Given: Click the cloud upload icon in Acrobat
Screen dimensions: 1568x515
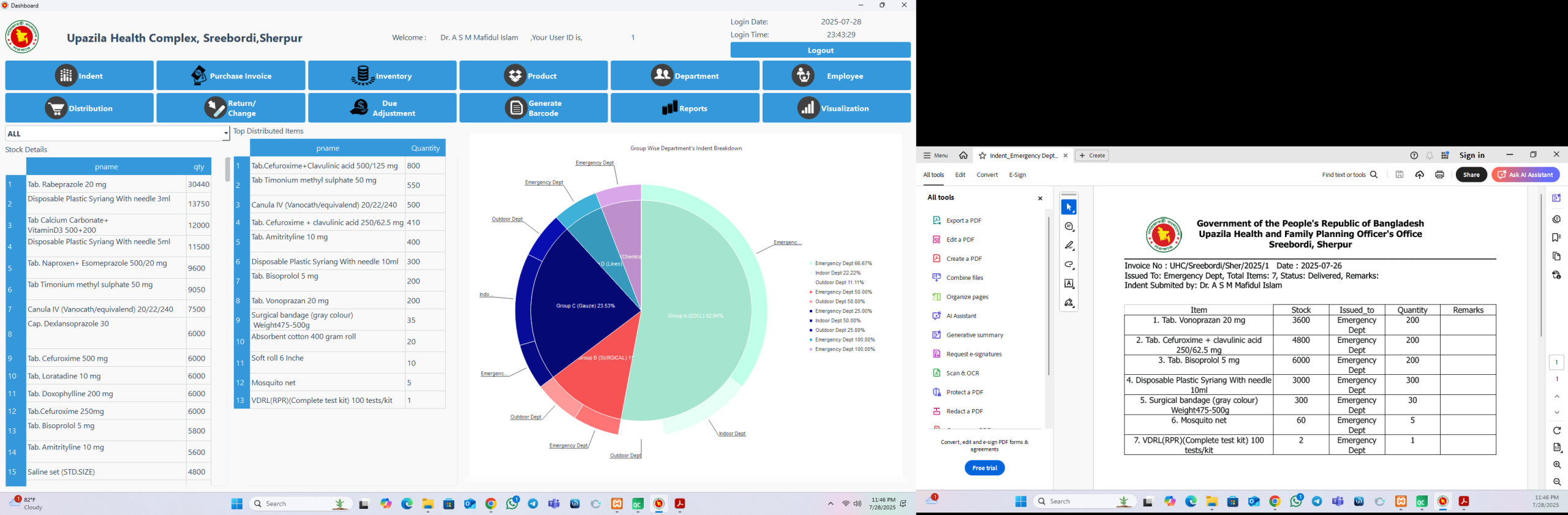Looking at the screenshot, I should (1419, 175).
